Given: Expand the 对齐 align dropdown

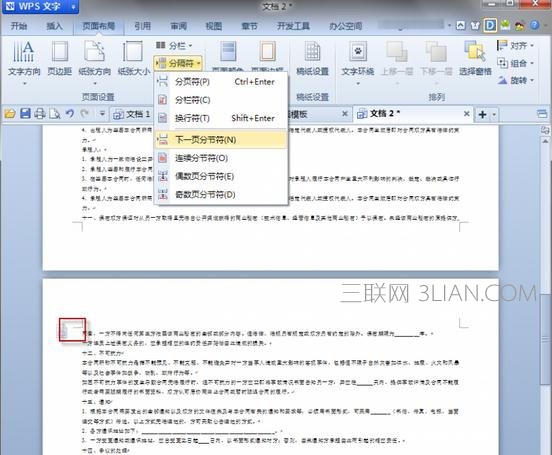Looking at the screenshot, I should (516, 46).
